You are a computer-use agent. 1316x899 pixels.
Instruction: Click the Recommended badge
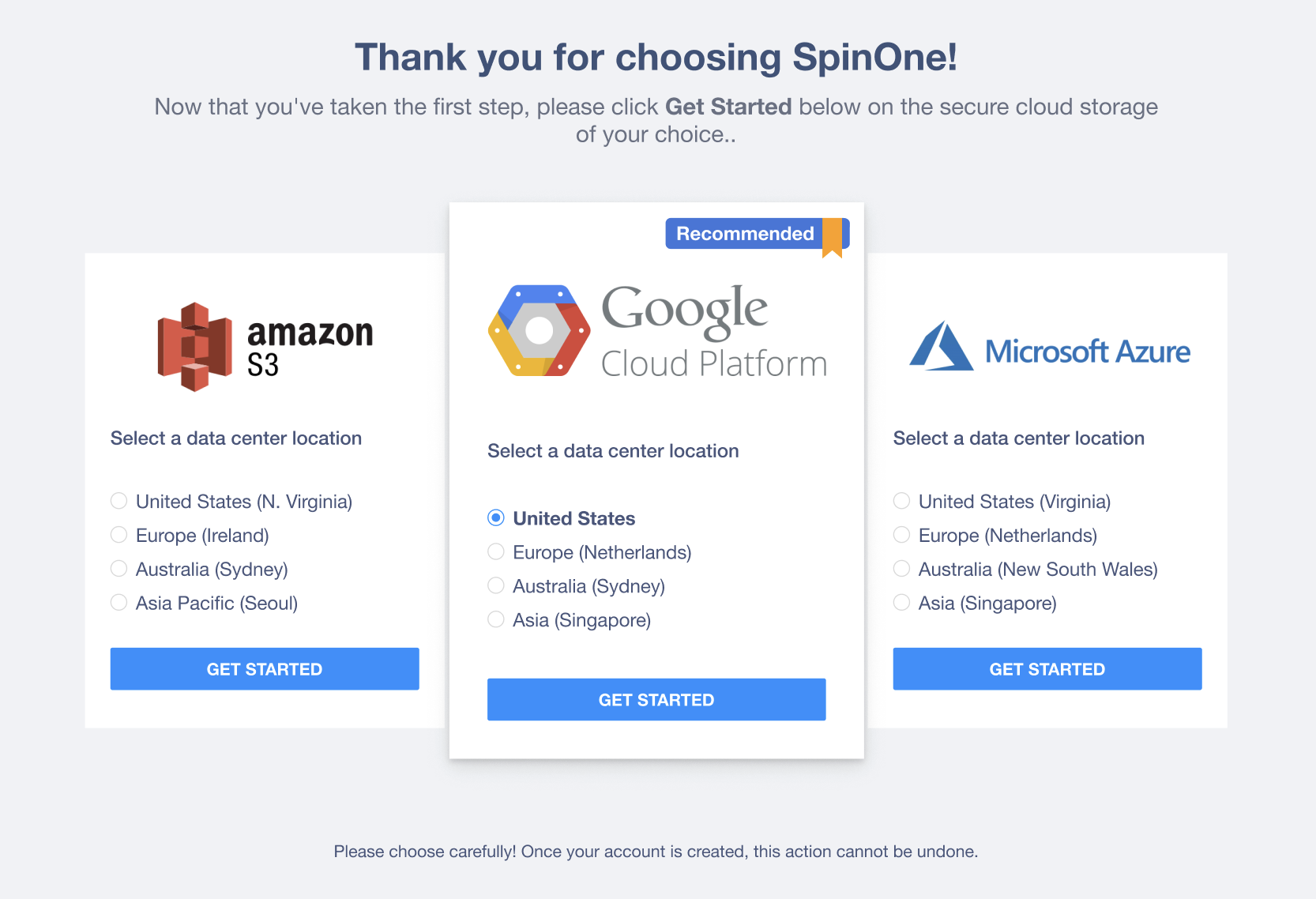pos(745,234)
